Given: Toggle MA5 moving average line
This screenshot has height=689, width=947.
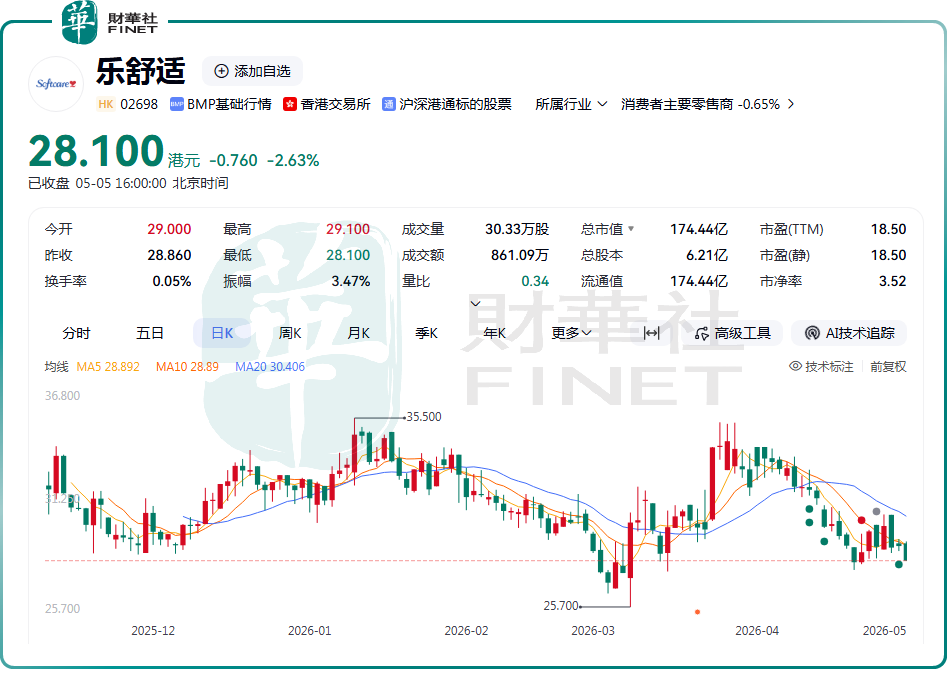Looking at the screenshot, I should click(x=108, y=367).
